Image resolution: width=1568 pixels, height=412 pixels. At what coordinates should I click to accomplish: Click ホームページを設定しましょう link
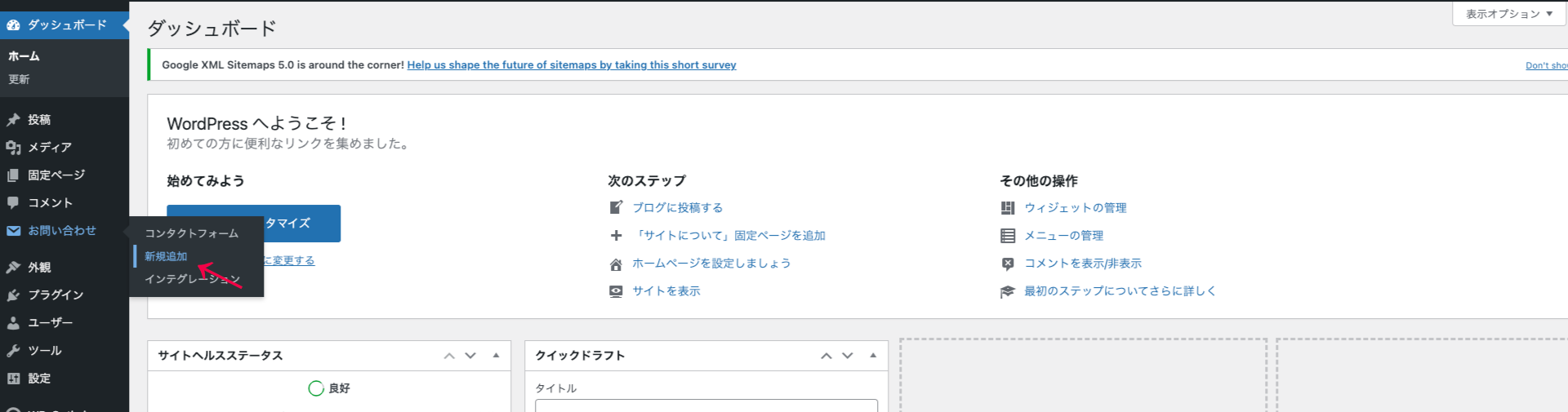tap(711, 264)
